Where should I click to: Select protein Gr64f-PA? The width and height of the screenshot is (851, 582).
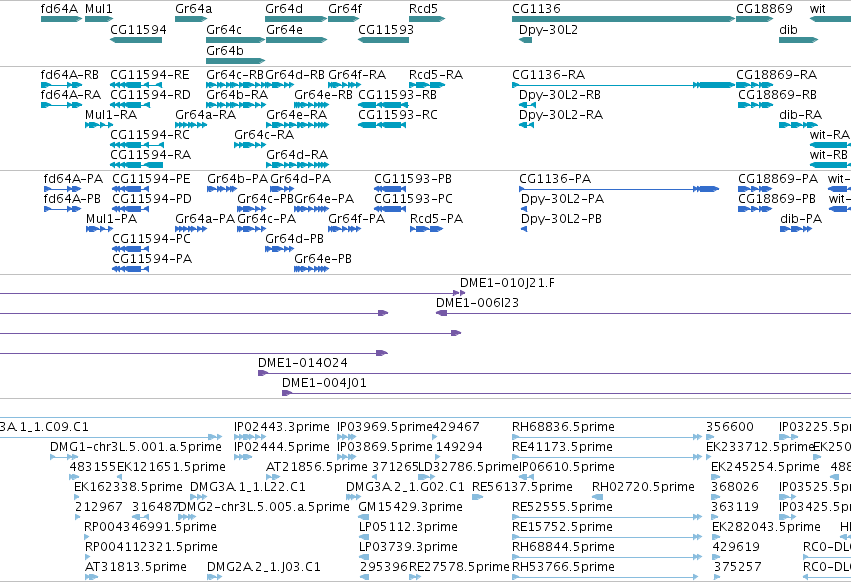coord(345,229)
